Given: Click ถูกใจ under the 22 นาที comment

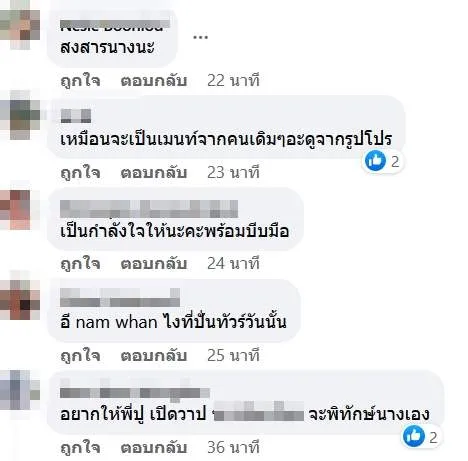Looking at the screenshot, I should (80, 81).
